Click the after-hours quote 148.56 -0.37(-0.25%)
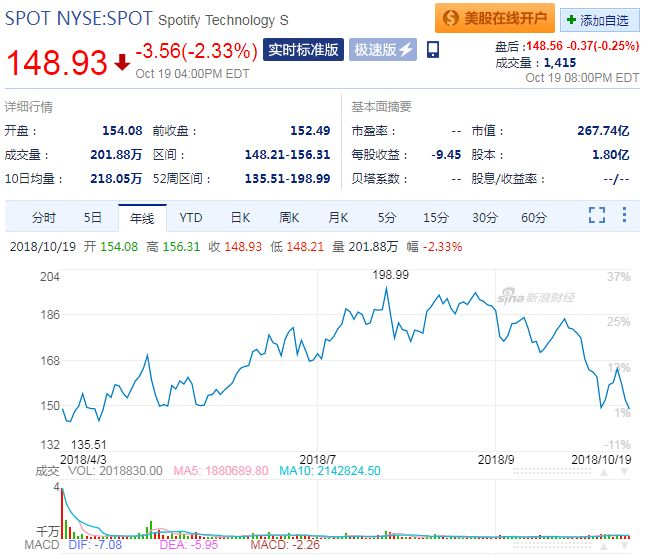 (583, 45)
